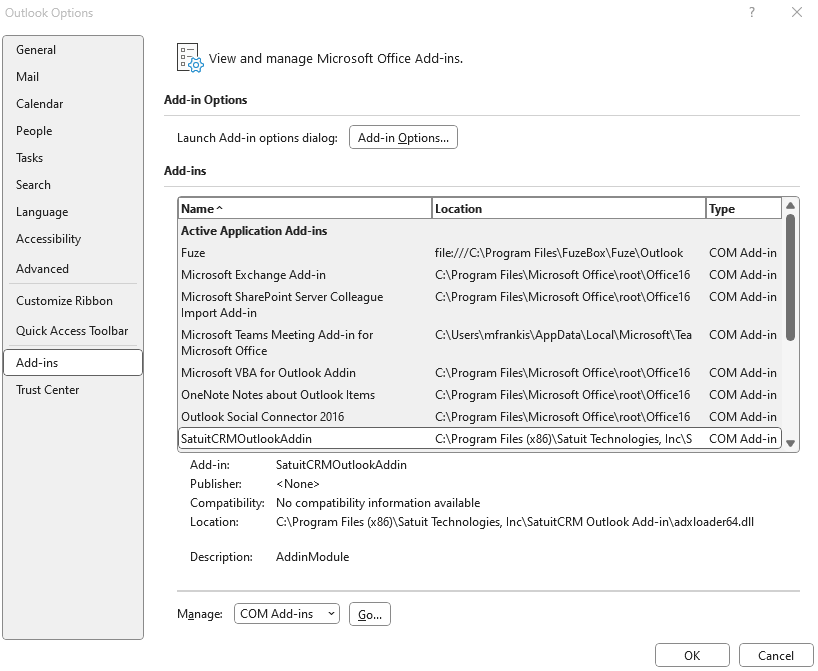Viewport: 818px width, 671px height.
Task: Click the Cancel button
Action: click(x=776, y=656)
